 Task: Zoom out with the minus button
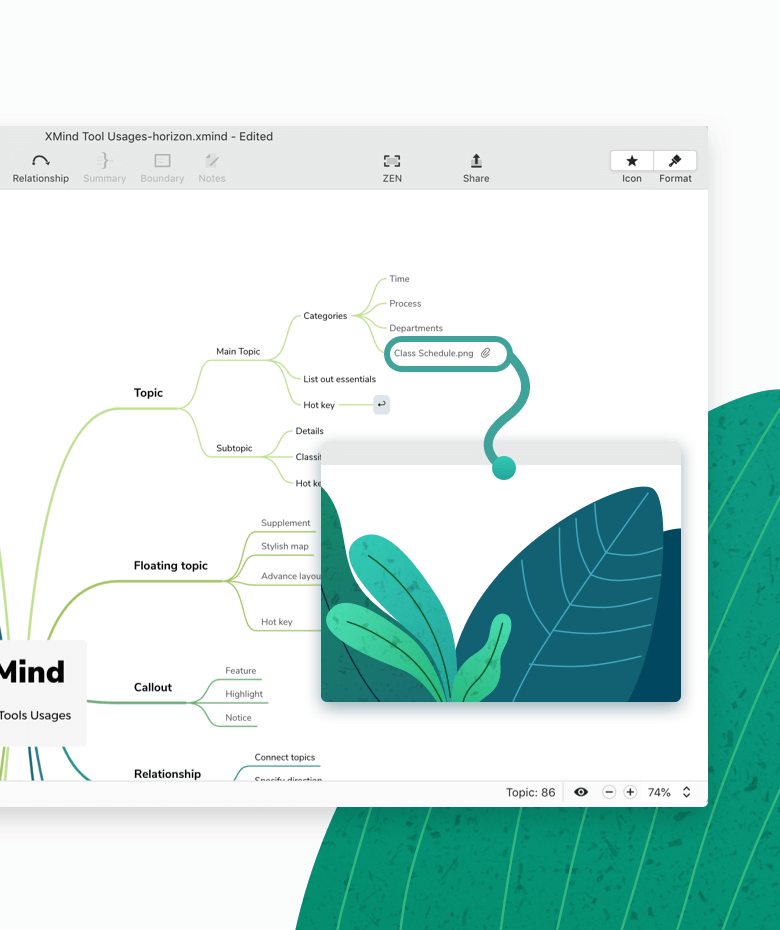coord(609,792)
